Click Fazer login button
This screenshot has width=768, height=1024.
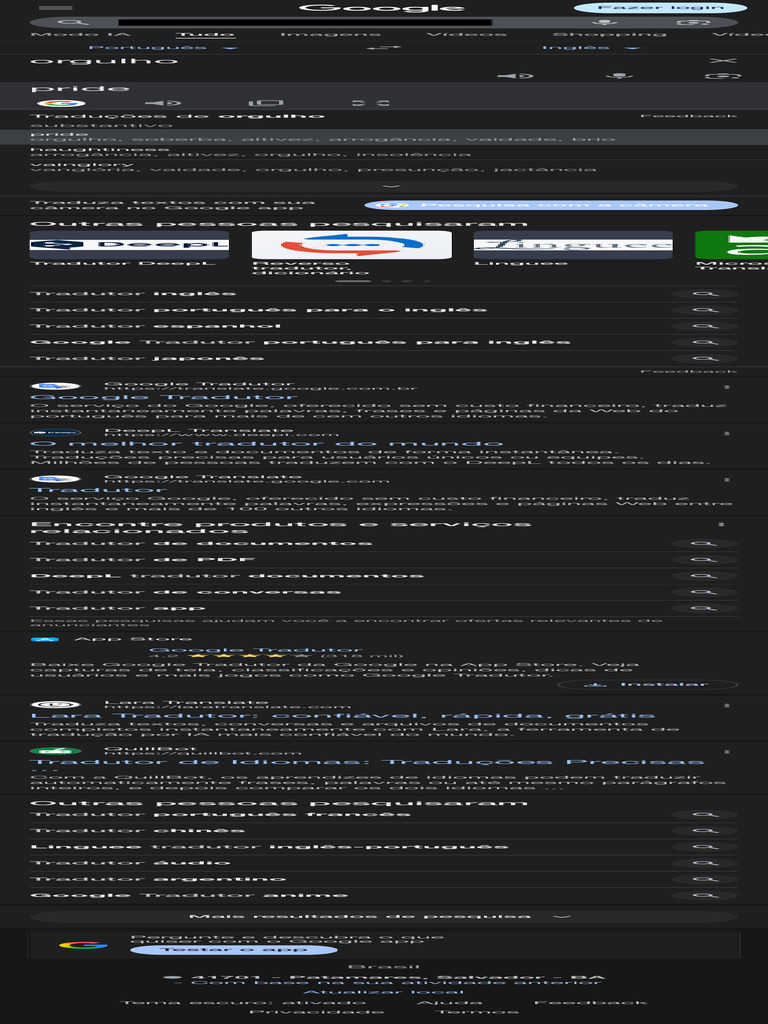coord(660,8)
